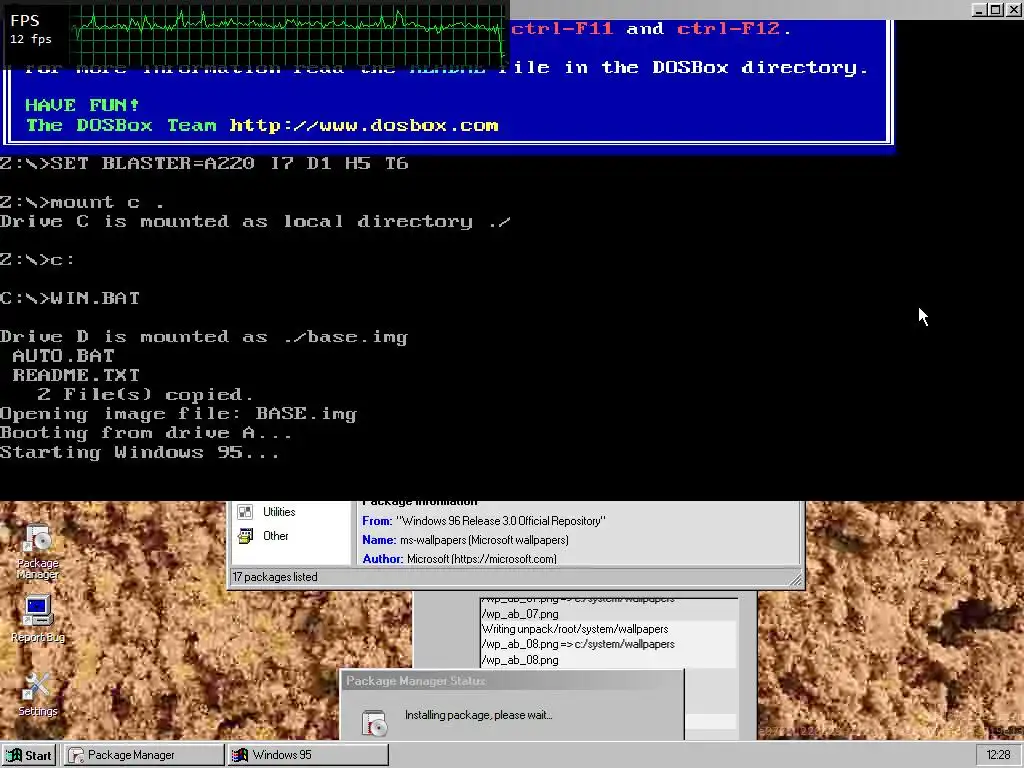Click the Package Manager taskbar icon
1024x768 pixels.
point(76,755)
